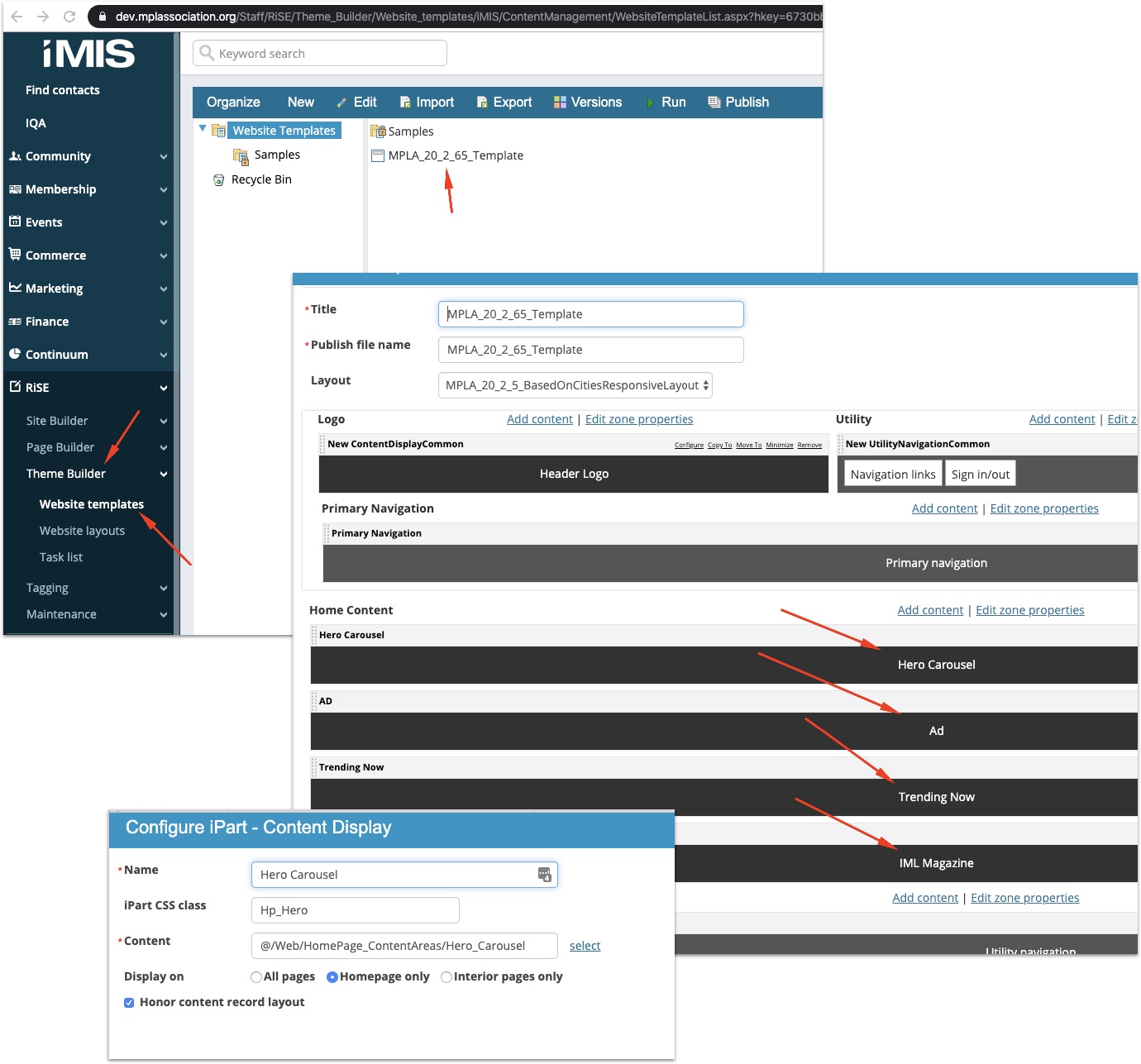Open Versions from the toolbar
Image resolution: width=1141 pixels, height=1064 pixels.
click(x=588, y=103)
